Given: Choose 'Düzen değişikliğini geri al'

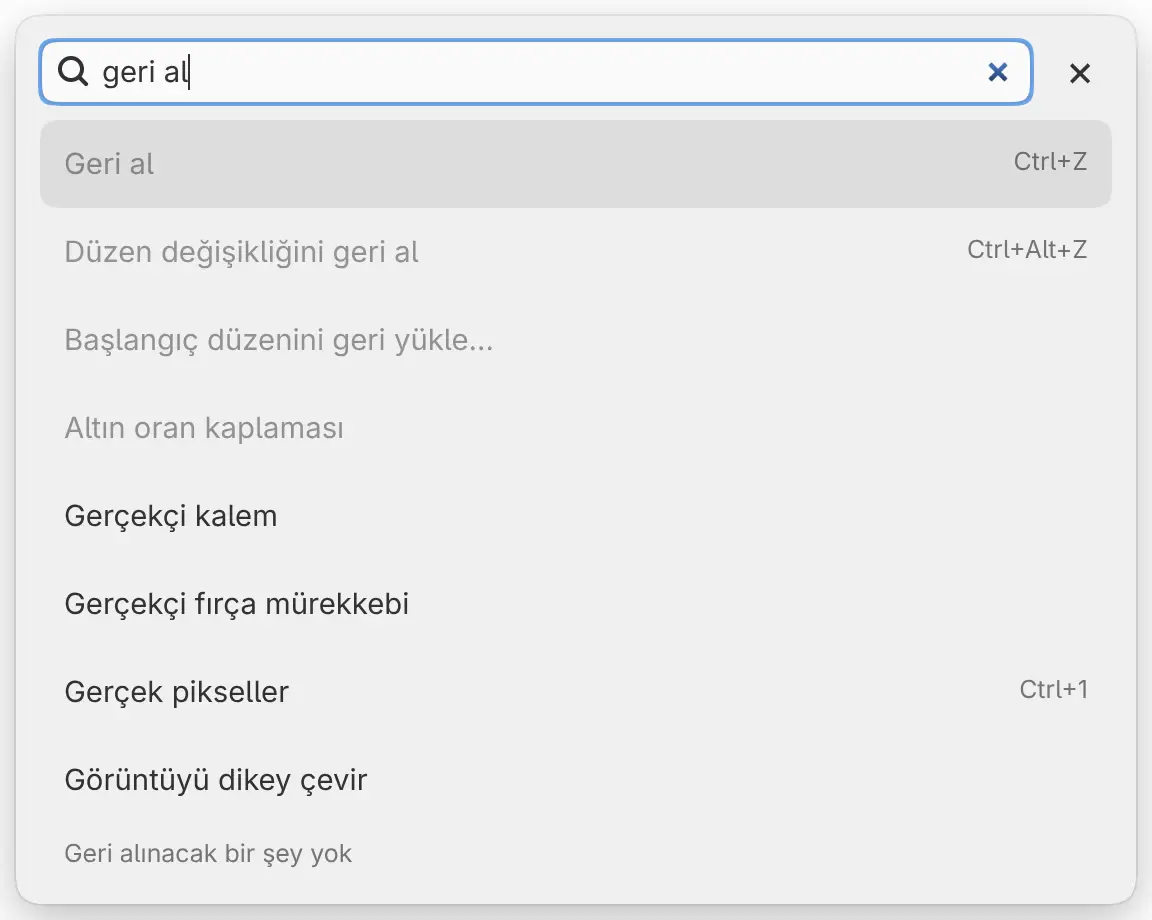Looking at the screenshot, I should (575, 251).
